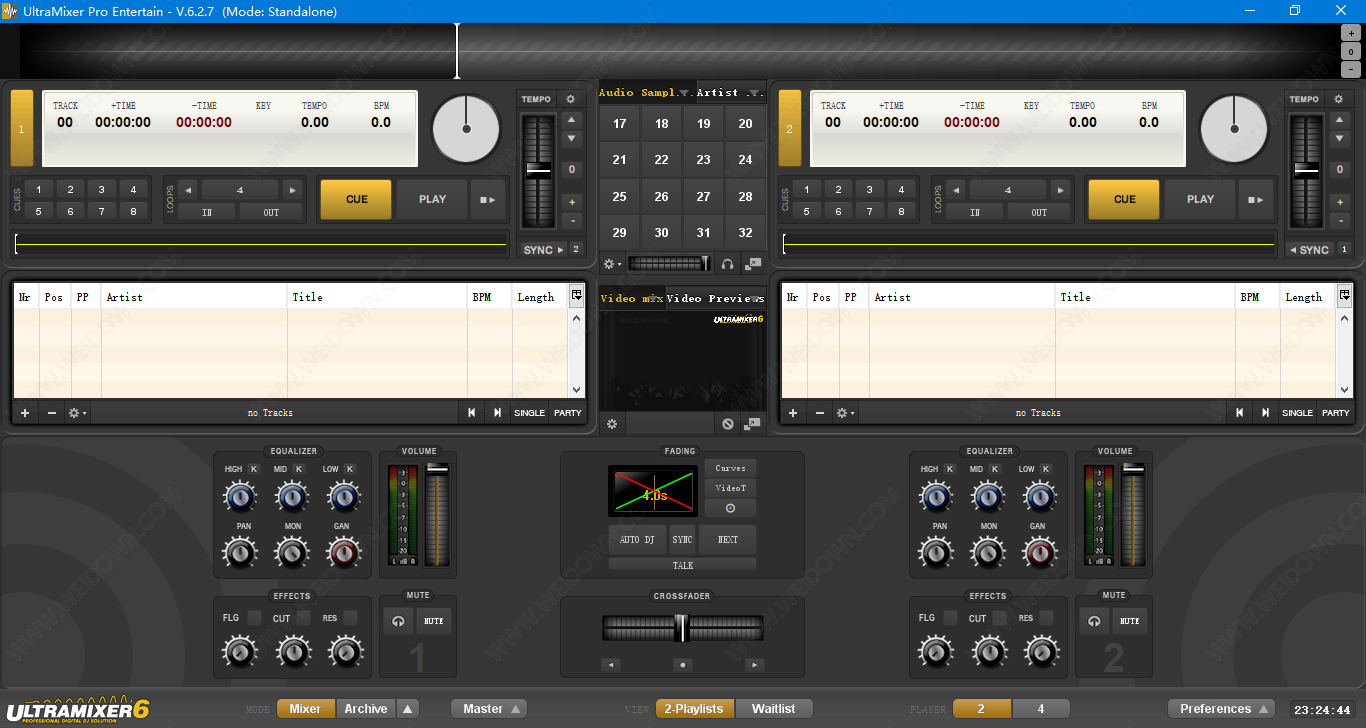Click the fading clock timer icon
This screenshot has height=728, width=1366.
(730, 508)
